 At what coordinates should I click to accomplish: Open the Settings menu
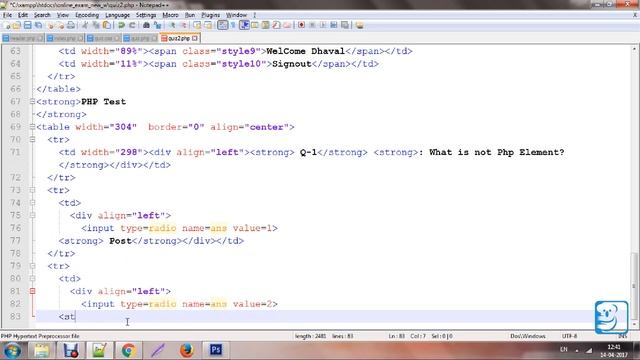[146, 15]
